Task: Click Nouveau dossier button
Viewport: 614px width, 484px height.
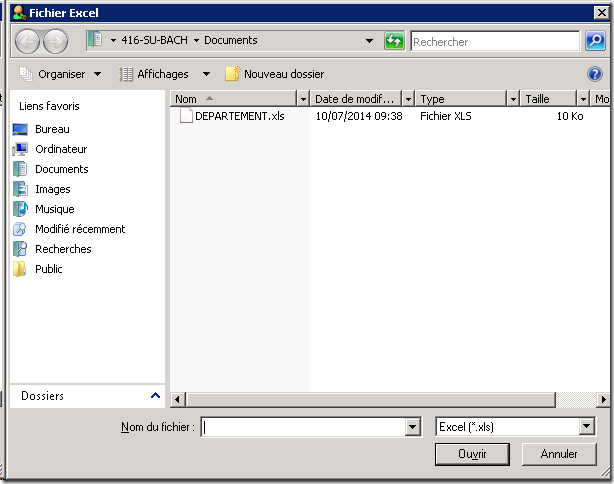Action: point(275,74)
